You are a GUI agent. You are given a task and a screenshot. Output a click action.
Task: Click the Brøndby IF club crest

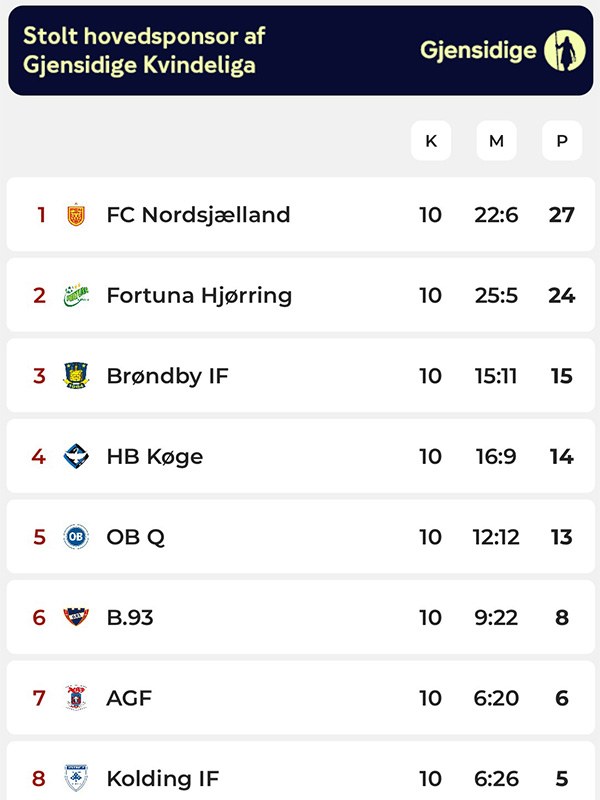pos(75,376)
